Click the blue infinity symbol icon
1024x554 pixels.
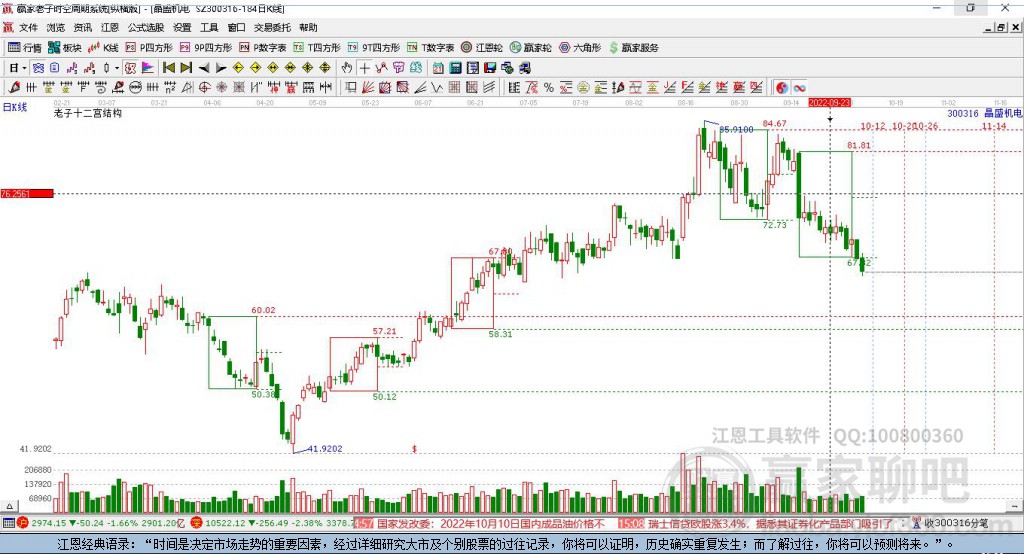click(x=799, y=88)
